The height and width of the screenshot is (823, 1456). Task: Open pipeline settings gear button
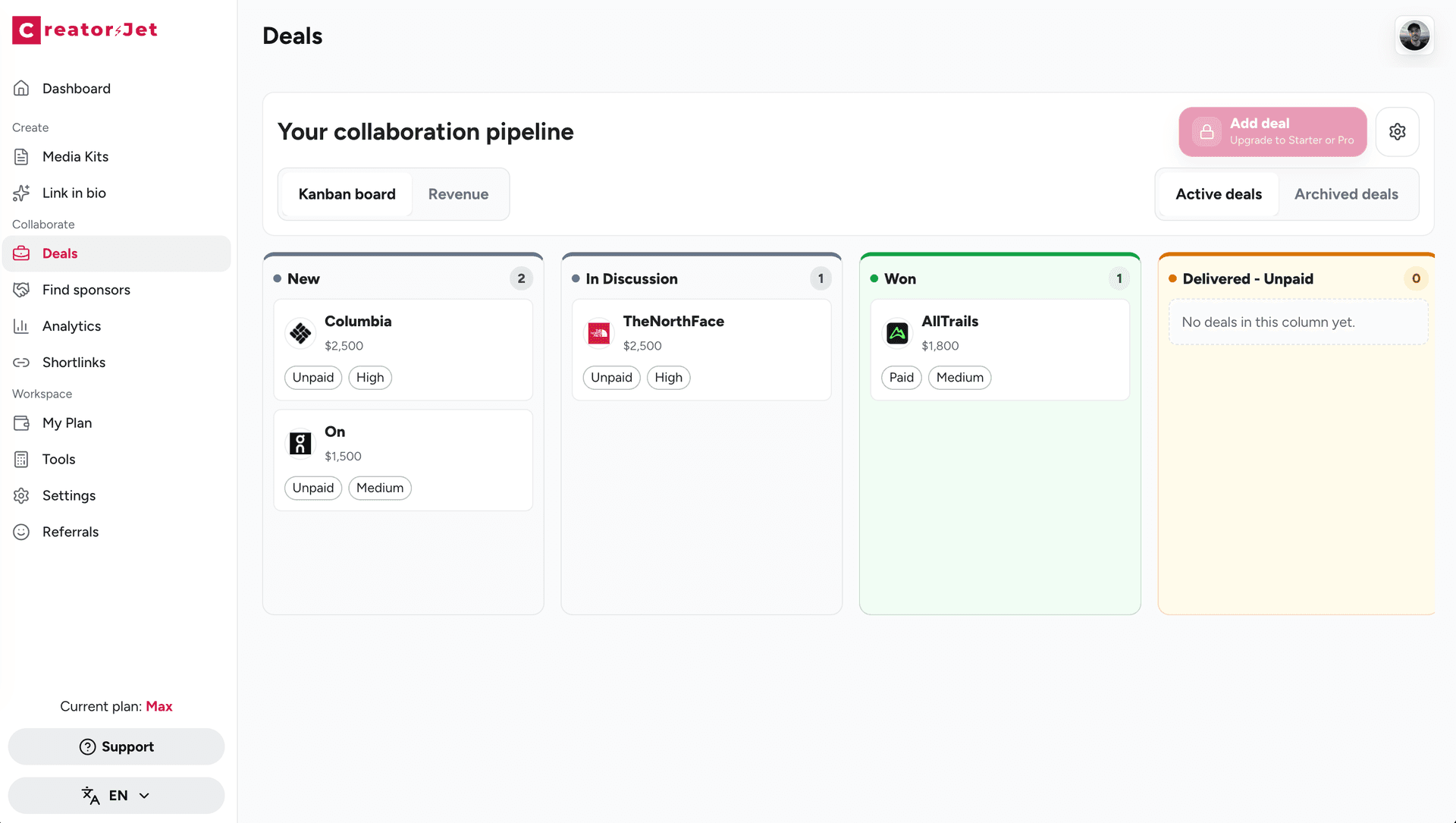(1398, 132)
